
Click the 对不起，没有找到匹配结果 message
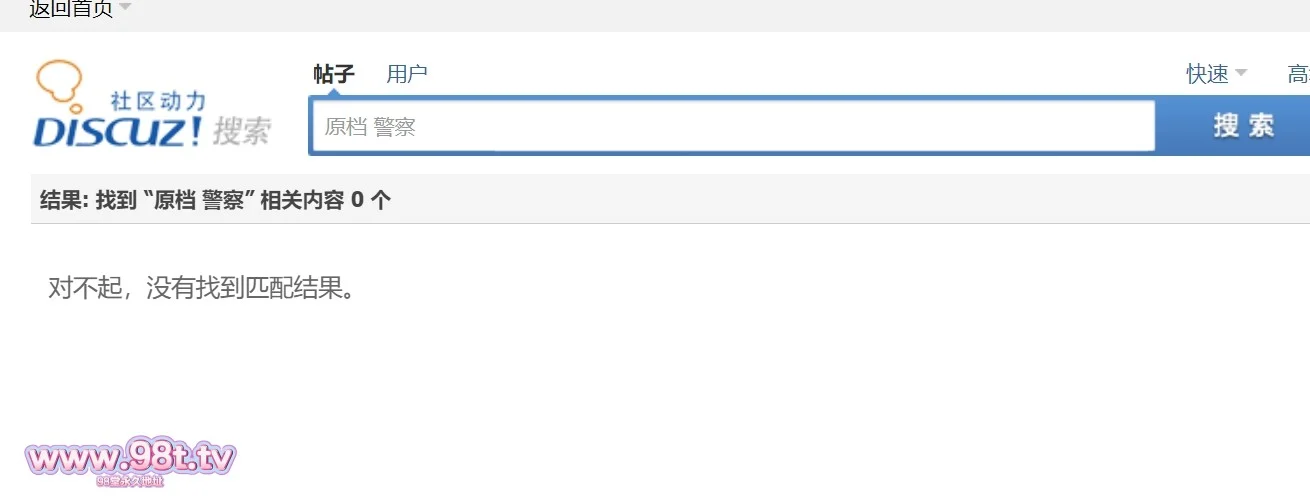tap(202, 289)
